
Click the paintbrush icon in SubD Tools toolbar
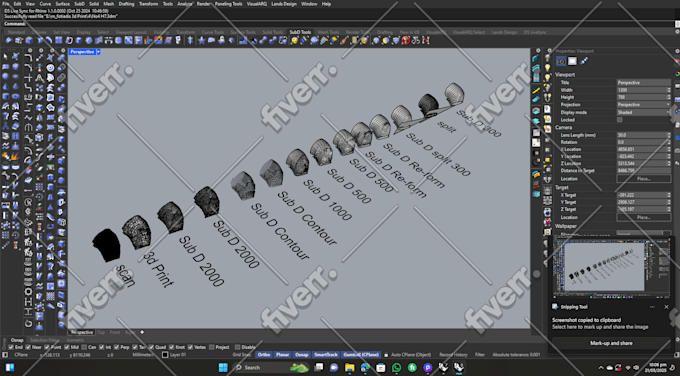pos(344,40)
